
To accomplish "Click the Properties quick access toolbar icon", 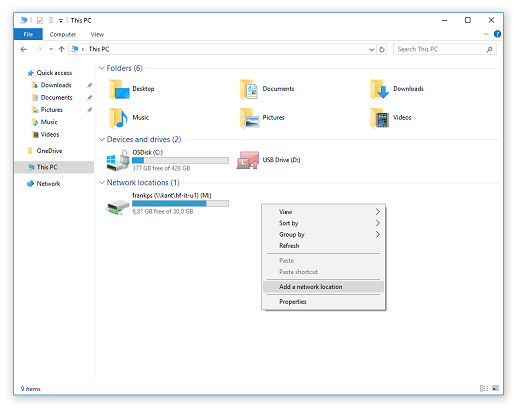I will tap(40, 21).
